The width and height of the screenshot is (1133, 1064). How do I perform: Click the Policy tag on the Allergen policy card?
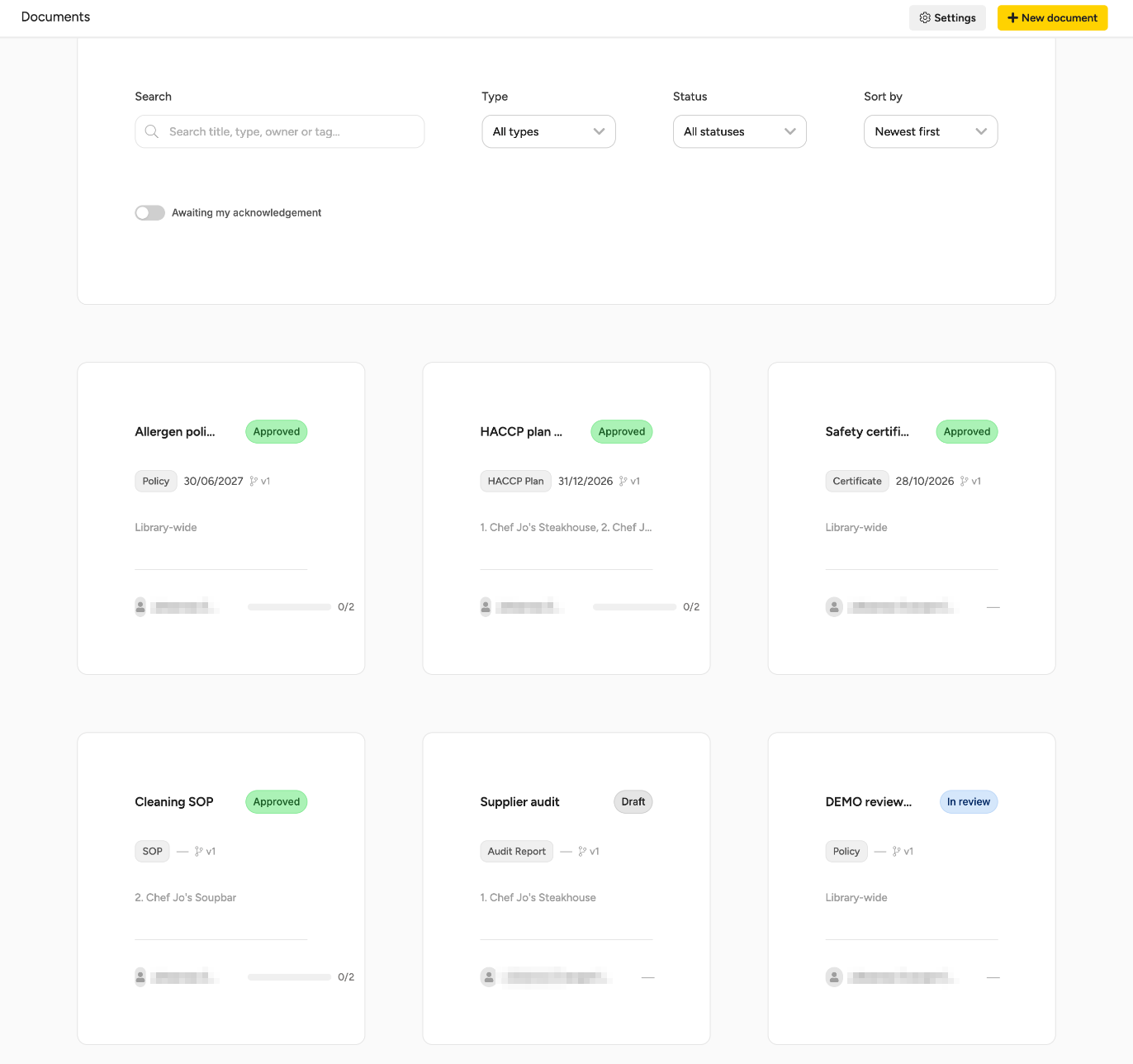[156, 481]
